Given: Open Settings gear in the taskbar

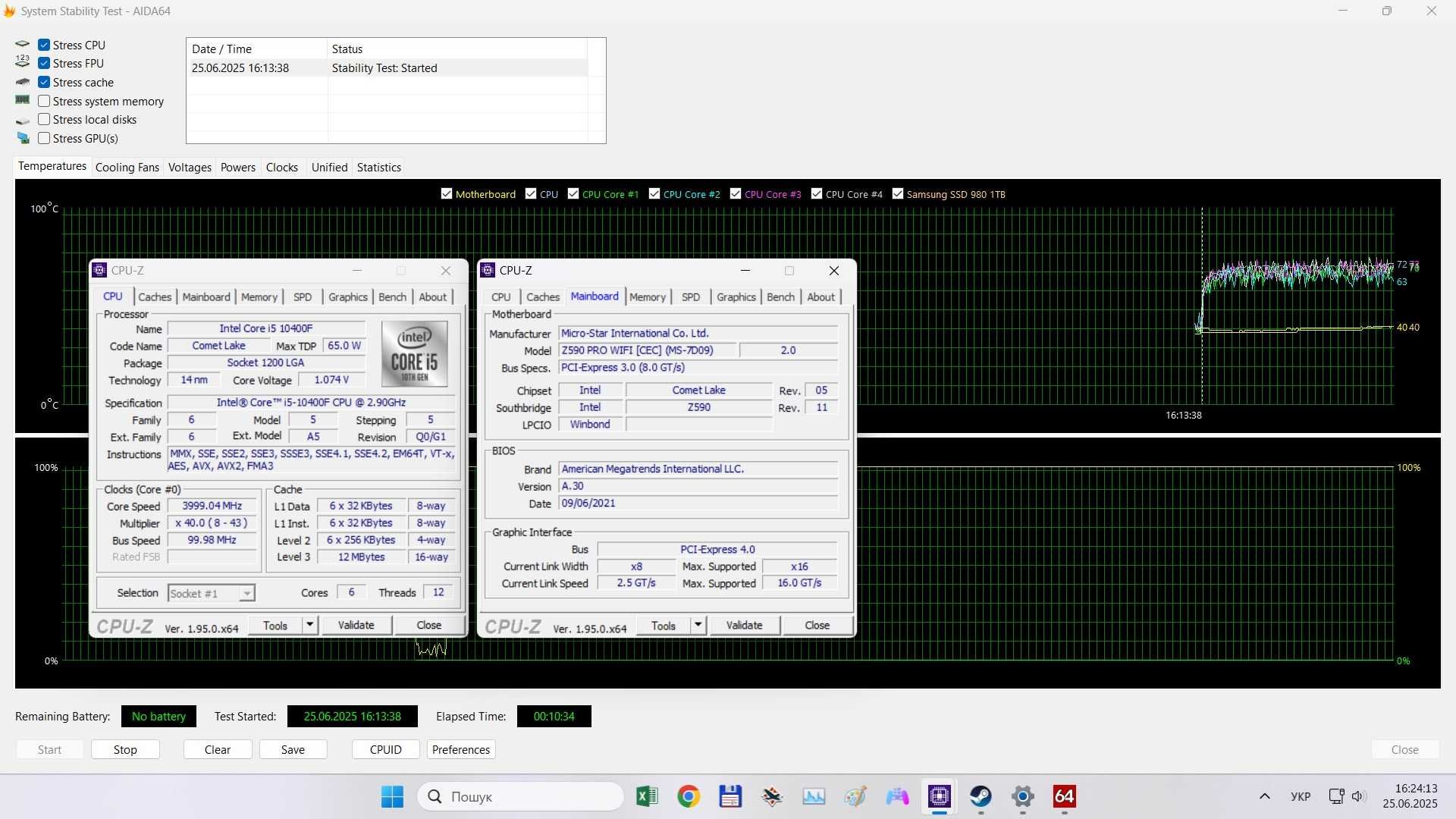Looking at the screenshot, I should [1023, 796].
